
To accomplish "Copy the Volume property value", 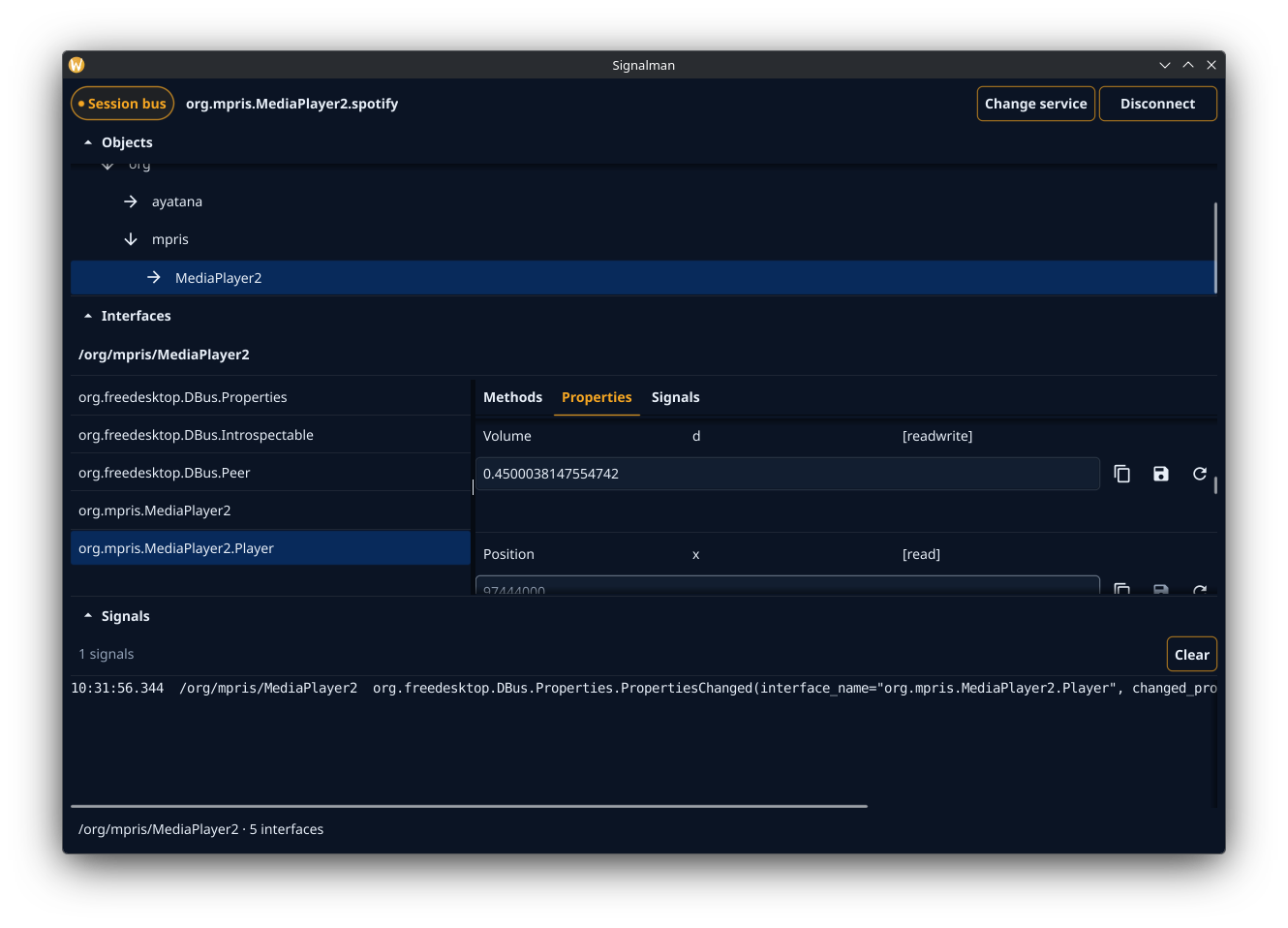I will click(1121, 474).
